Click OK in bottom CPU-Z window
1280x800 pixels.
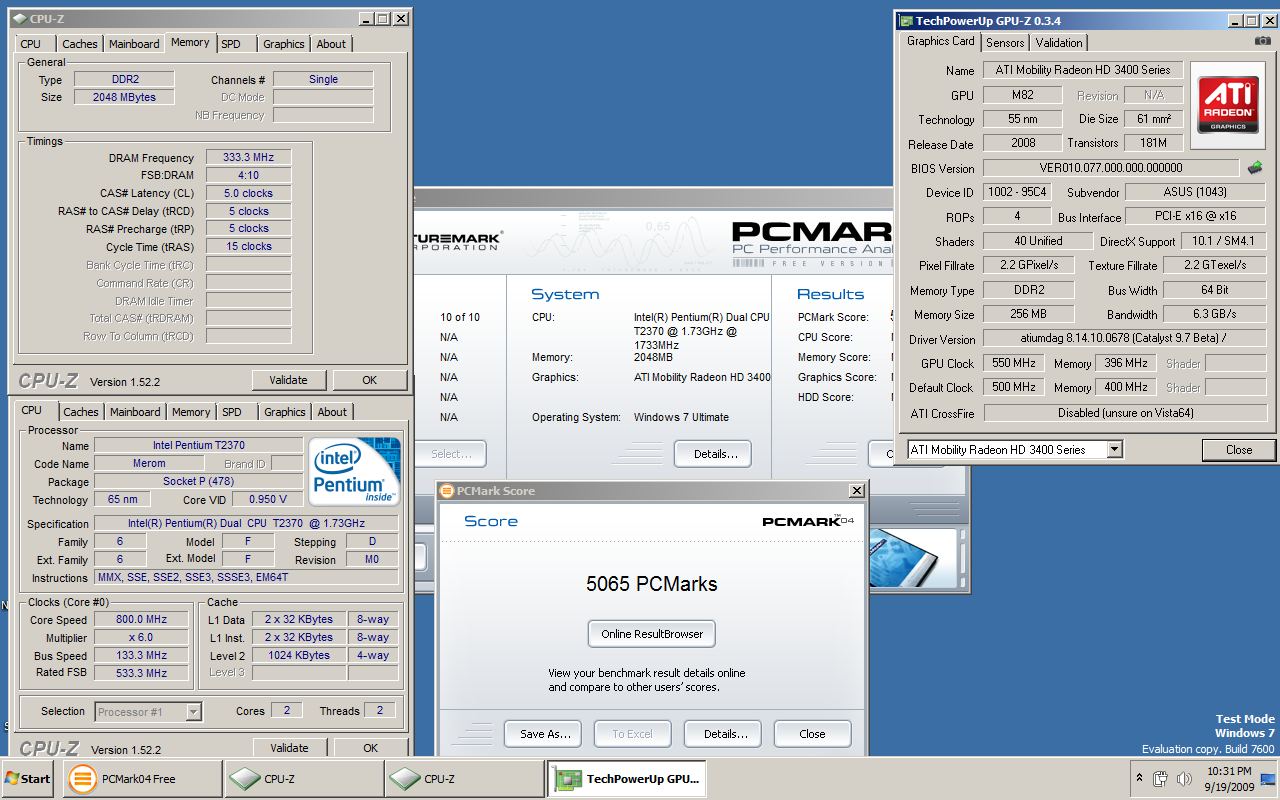(x=371, y=747)
